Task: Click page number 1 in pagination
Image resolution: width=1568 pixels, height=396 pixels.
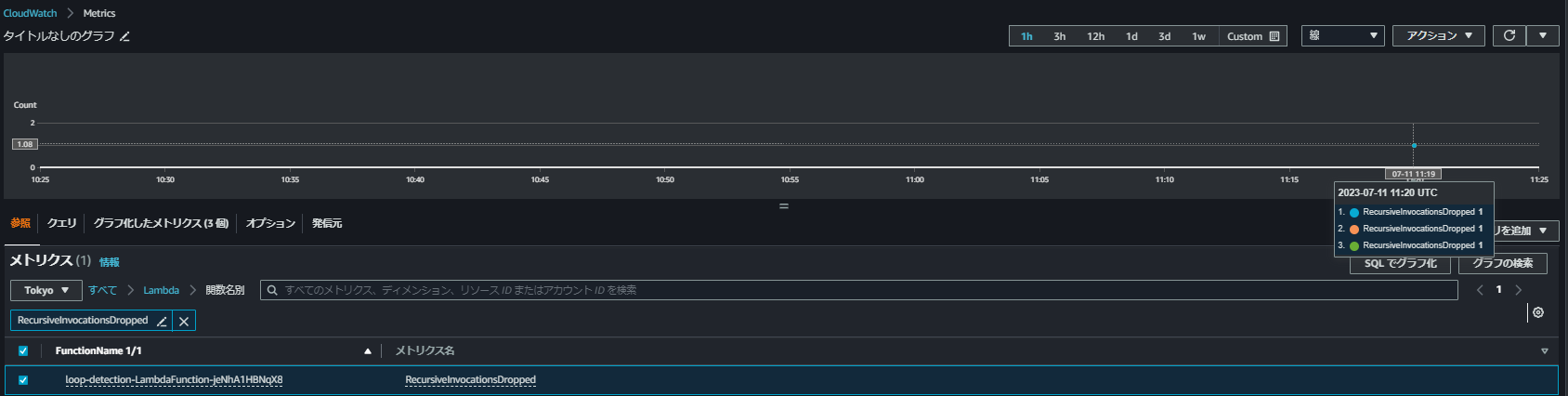Action: [1498, 290]
